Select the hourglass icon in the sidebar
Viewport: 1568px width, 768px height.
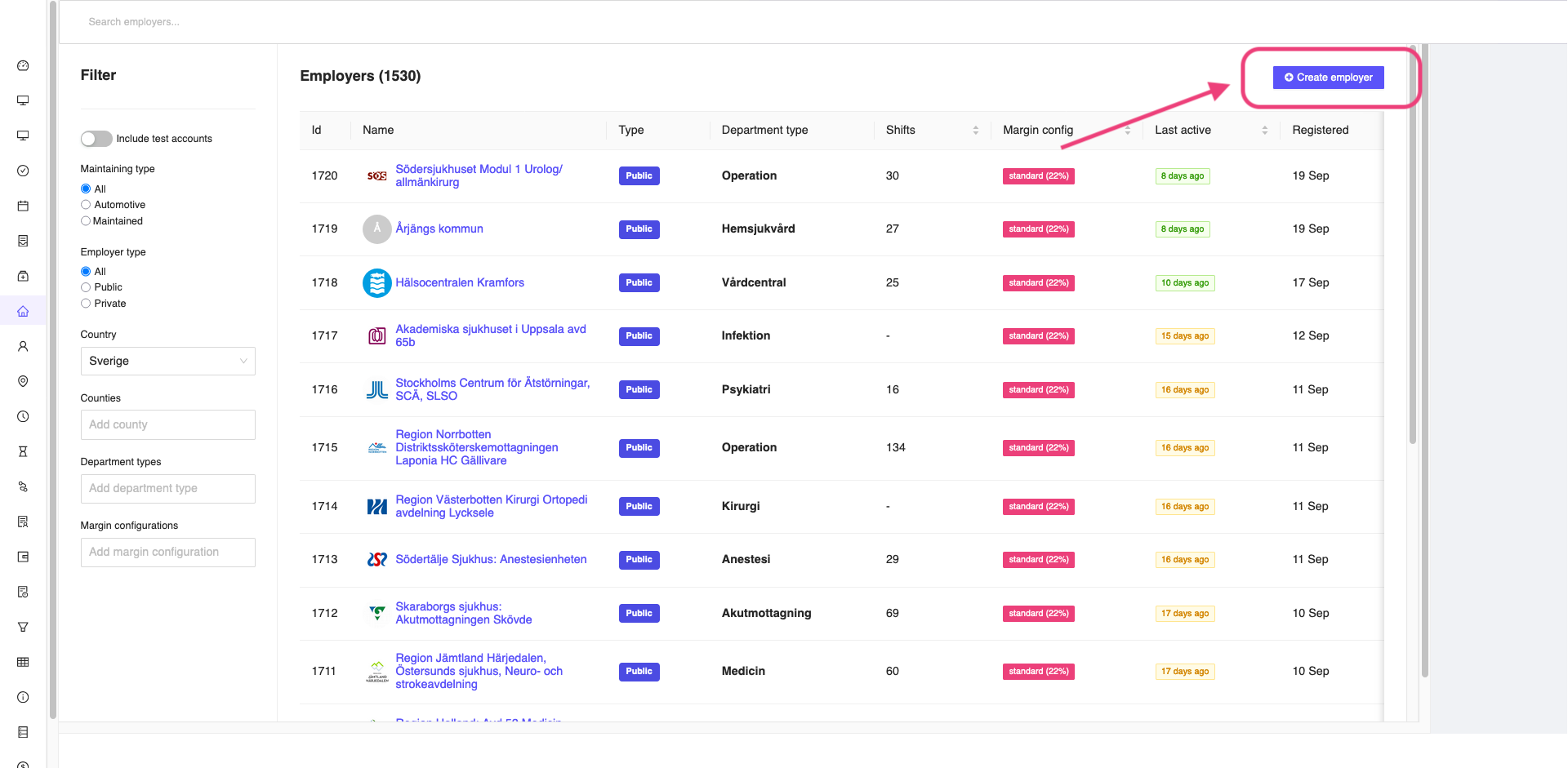pos(23,451)
